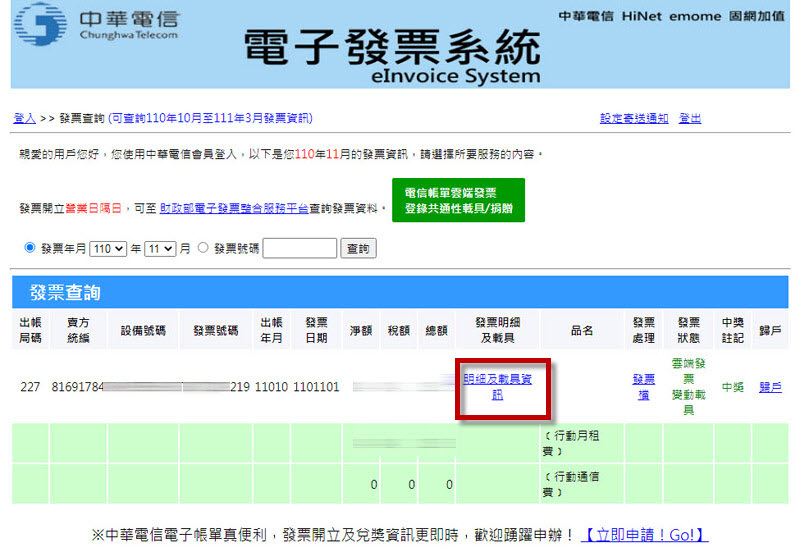Click the 發票查詢 section heading
The height and width of the screenshot is (552, 800).
click(x=65, y=292)
